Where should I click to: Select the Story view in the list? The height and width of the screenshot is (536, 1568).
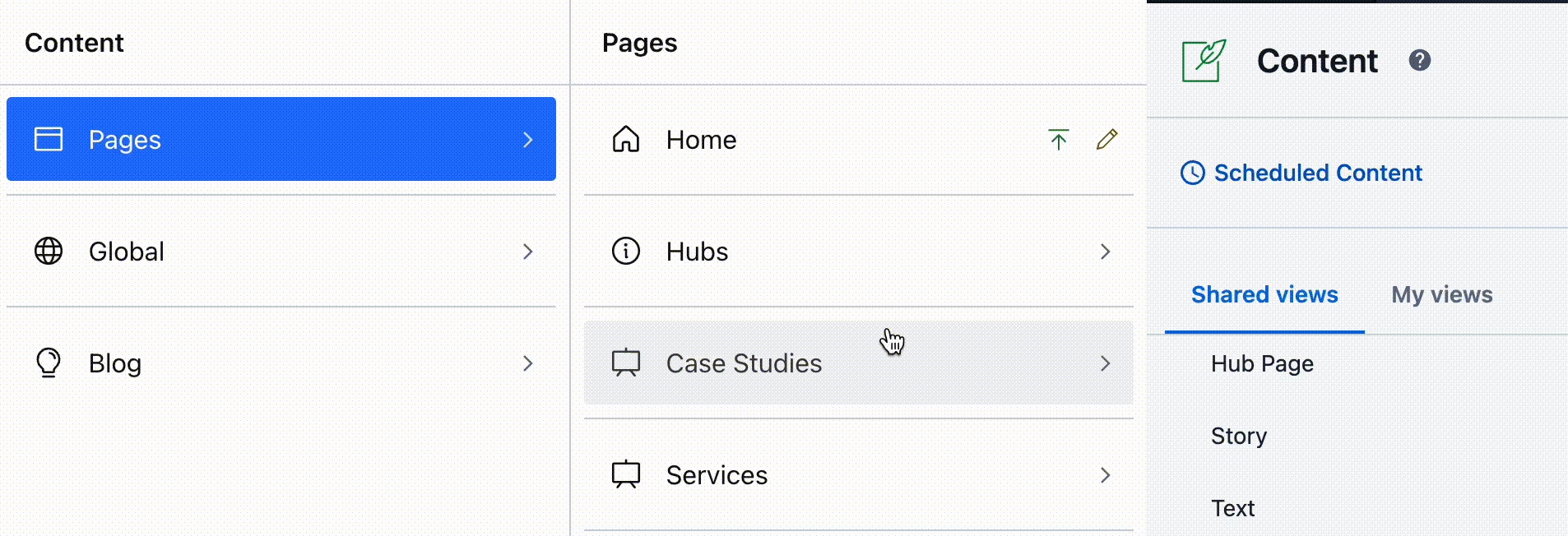pos(1238,436)
